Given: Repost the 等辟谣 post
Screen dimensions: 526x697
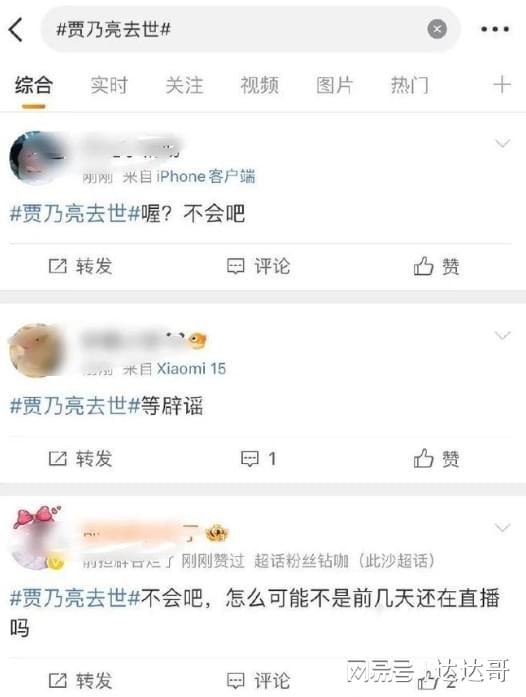Looking at the screenshot, I should coord(80,458).
